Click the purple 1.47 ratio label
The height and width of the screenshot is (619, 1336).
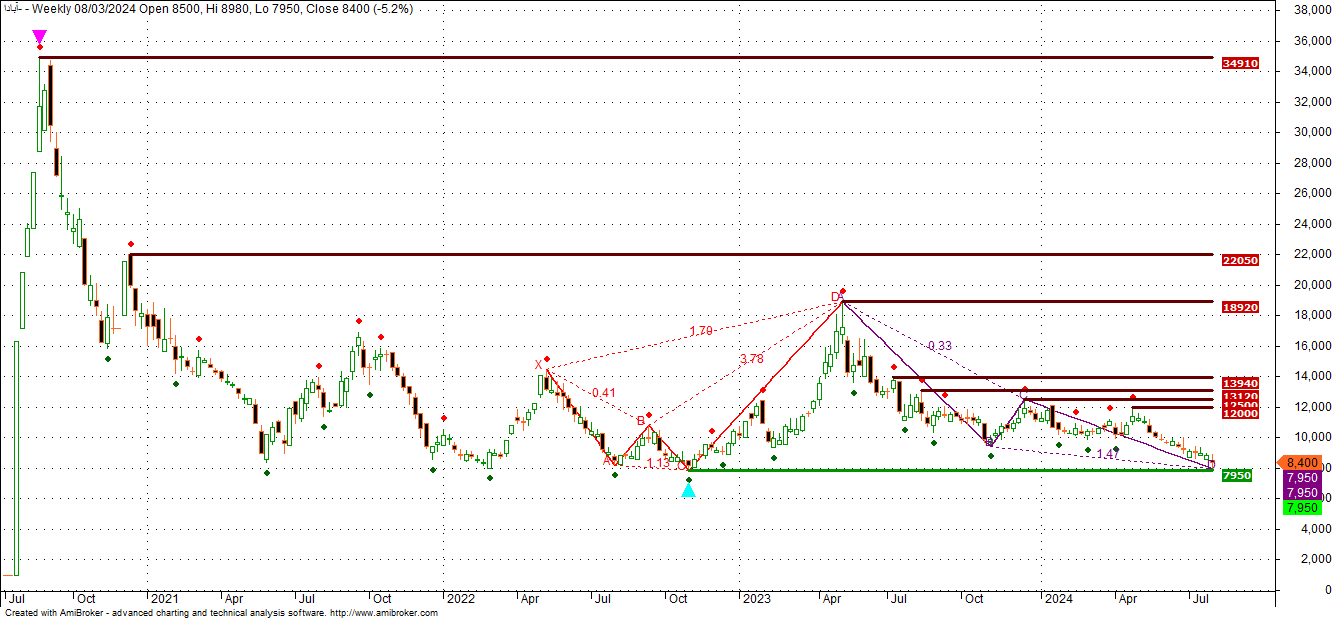[1108, 454]
